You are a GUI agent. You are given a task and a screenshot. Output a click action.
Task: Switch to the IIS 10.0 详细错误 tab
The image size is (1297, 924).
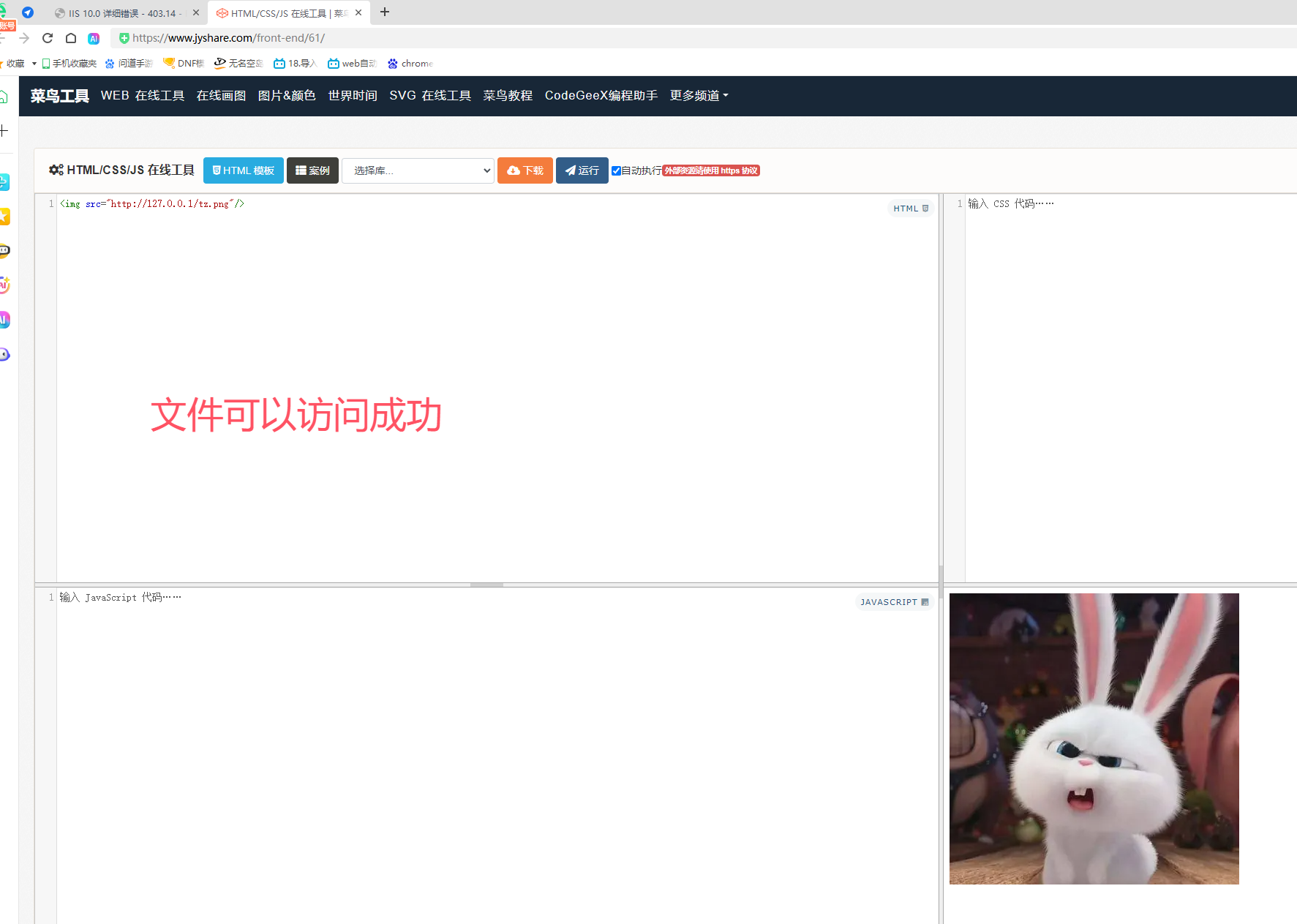[124, 13]
